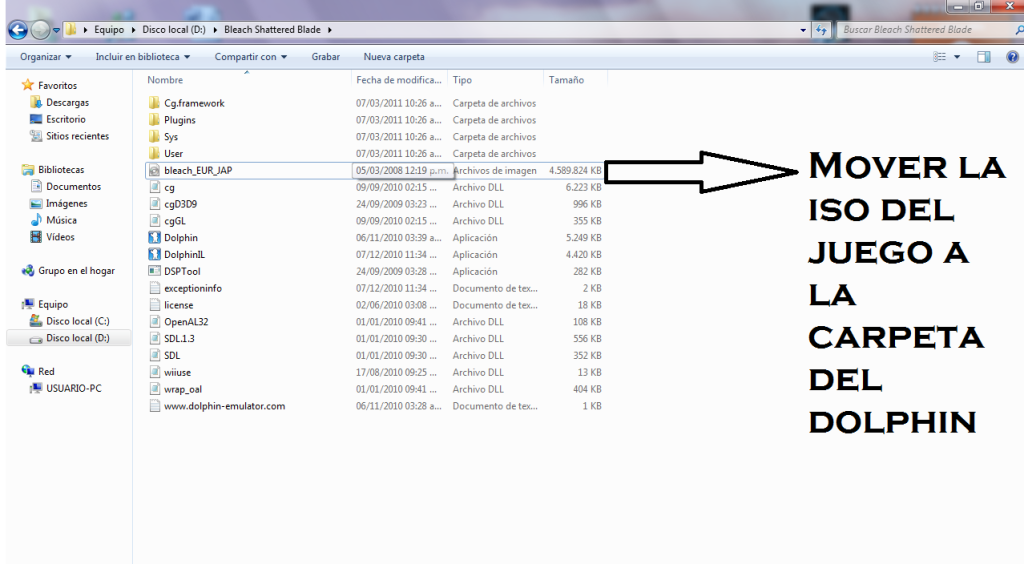This screenshot has width=1024, height=564.
Task: Select the DSPTool application icon
Action: (x=154, y=272)
